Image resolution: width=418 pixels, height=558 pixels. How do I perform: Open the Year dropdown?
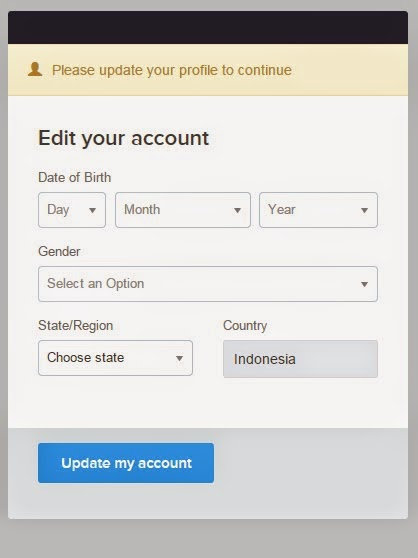tap(318, 210)
